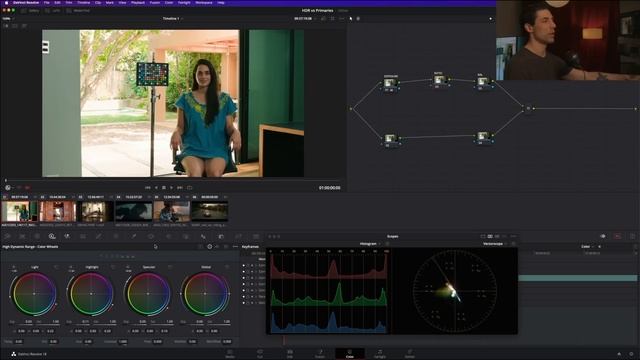640x360 pixels.
Task: Open the DaVinci Resolve app menu
Action: pos(25,2)
